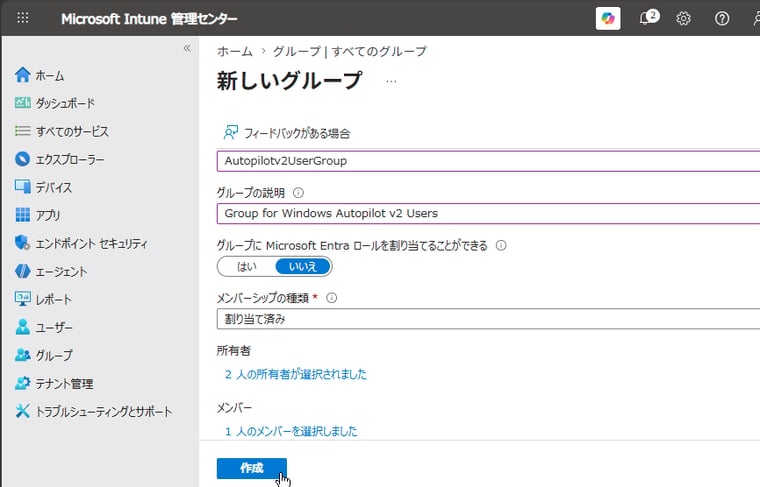Viewport: 760px width, 487px height.
Task: Open the notifications bell
Action: (x=647, y=18)
